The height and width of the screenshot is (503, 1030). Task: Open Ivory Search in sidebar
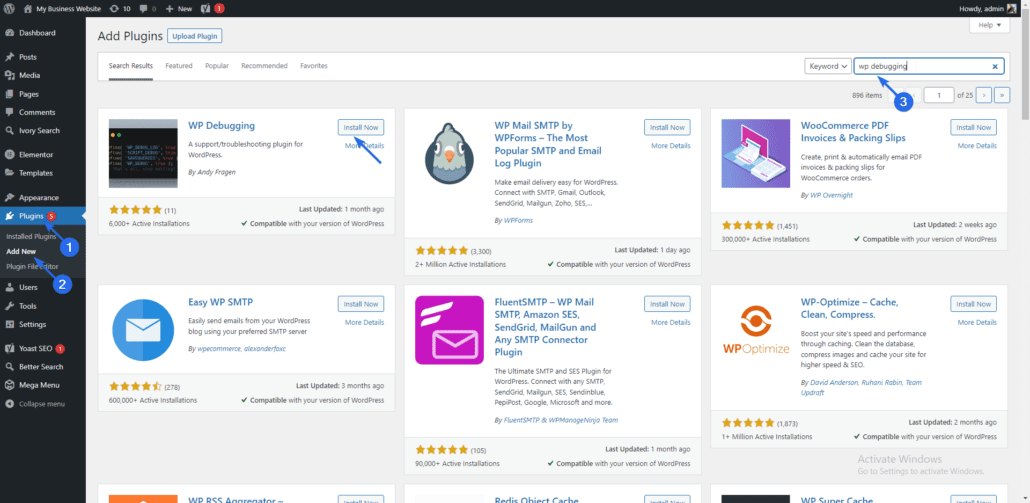click(x=39, y=131)
